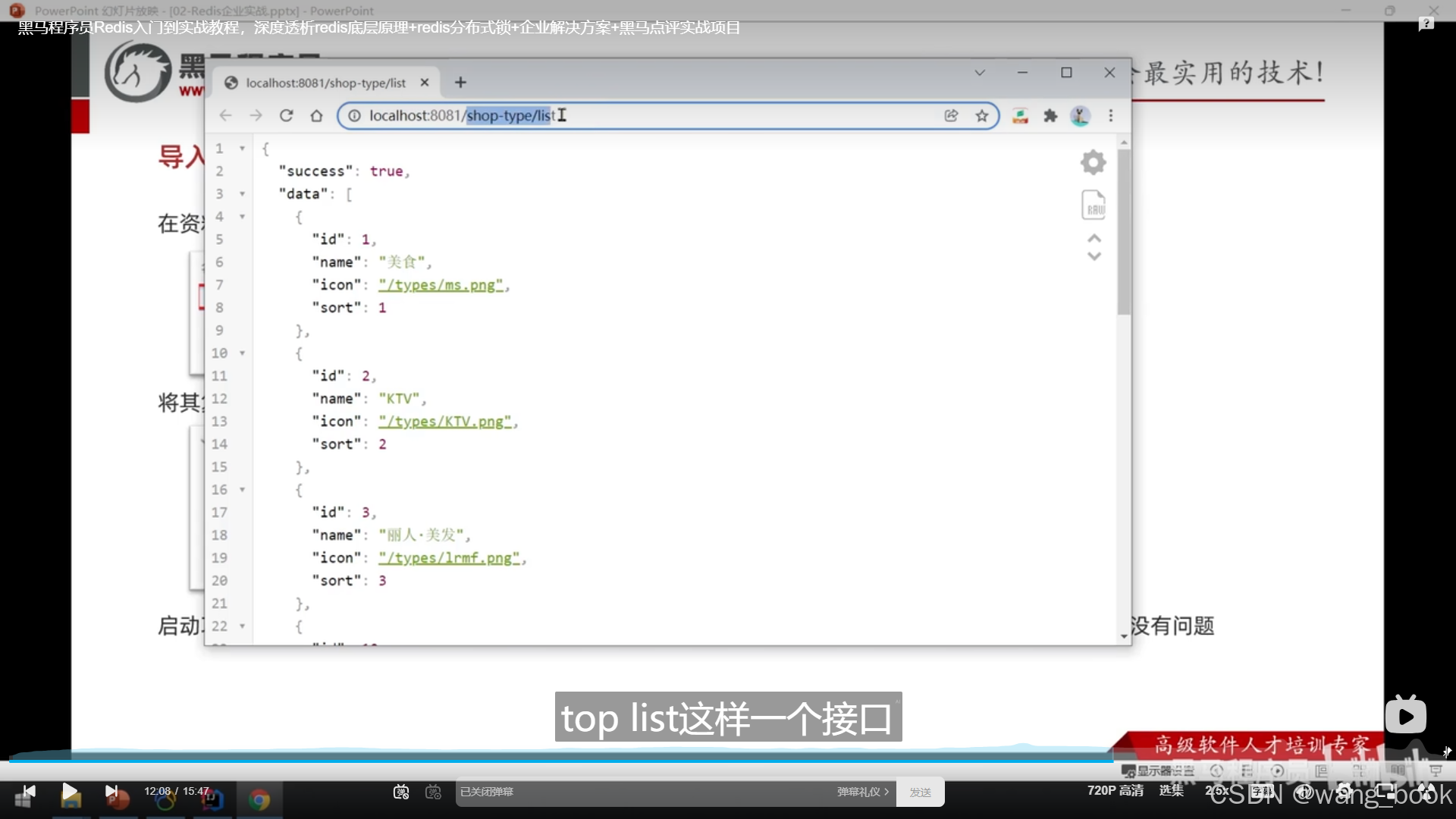Image resolution: width=1456 pixels, height=819 pixels.
Task: Open the tab search dropdown arrow
Action: 980,73
